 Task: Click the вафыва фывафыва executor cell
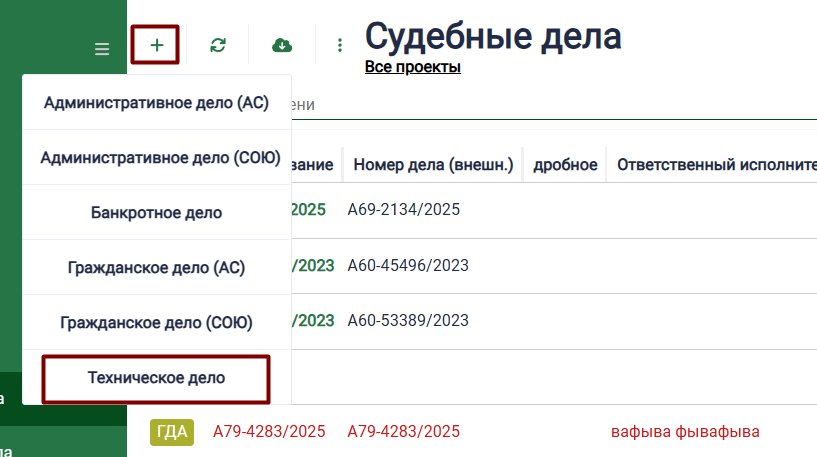pos(685,431)
